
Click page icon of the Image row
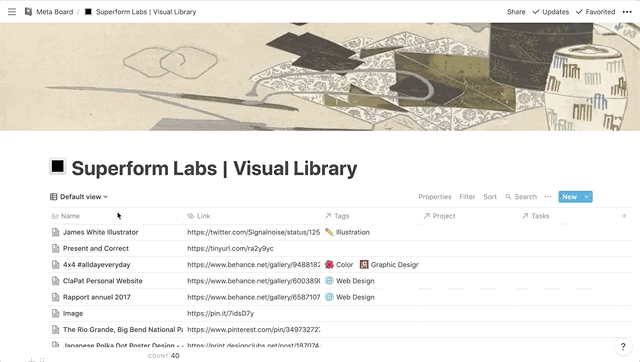pos(56,313)
